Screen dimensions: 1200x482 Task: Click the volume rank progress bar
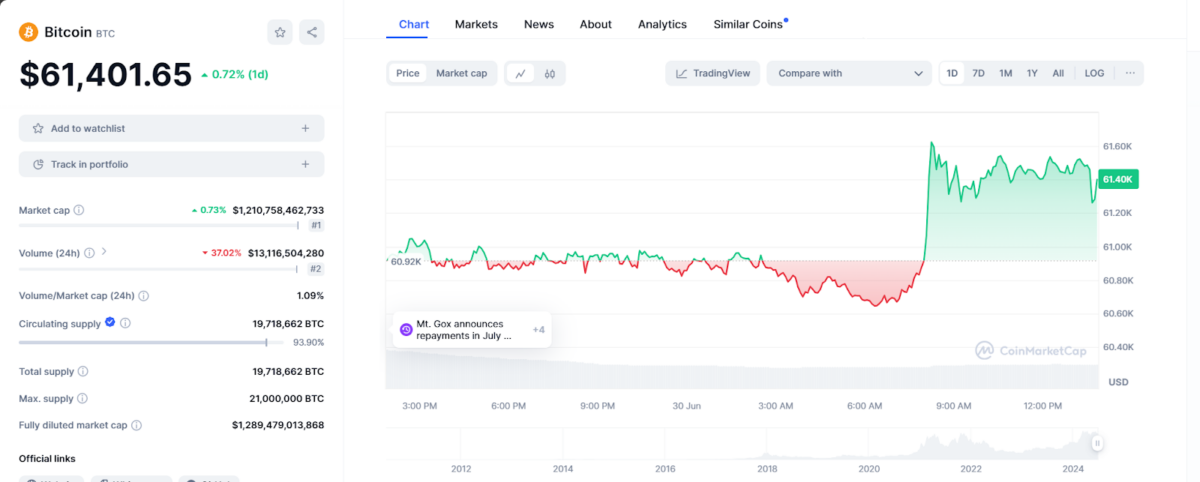point(160,269)
